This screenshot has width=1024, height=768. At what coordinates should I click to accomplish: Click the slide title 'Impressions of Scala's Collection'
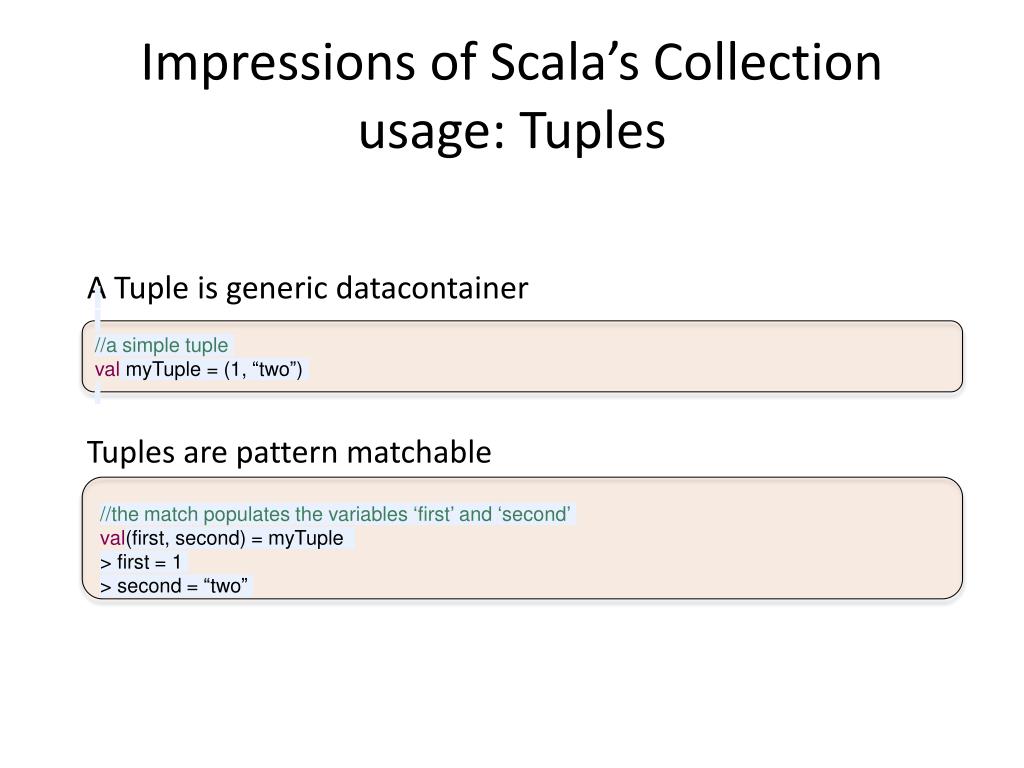pyautogui.click(x=511, y=63)
